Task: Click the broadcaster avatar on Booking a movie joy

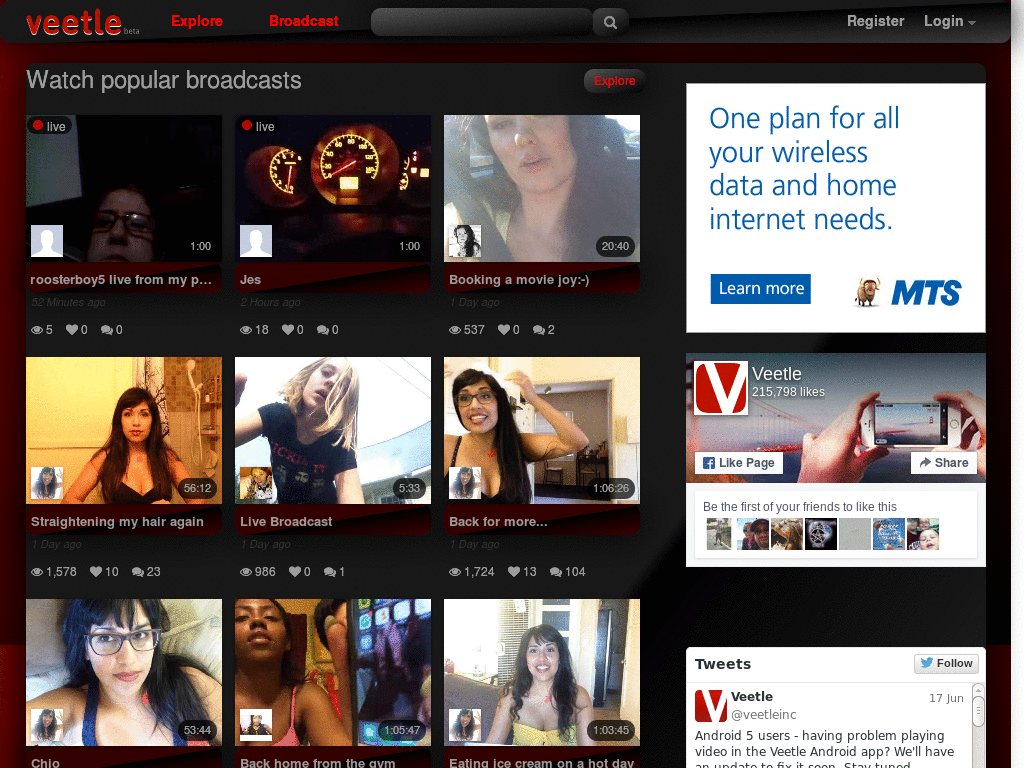Action: (x=465, y=241)
